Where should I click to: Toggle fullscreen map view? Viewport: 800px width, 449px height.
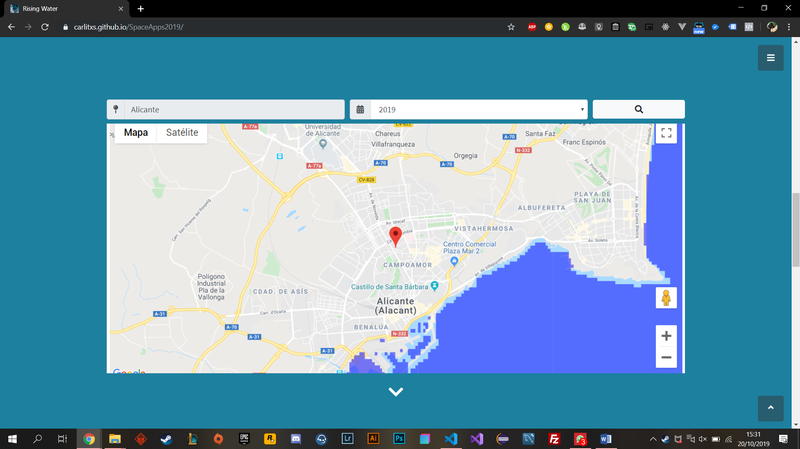tap(666, 133)
